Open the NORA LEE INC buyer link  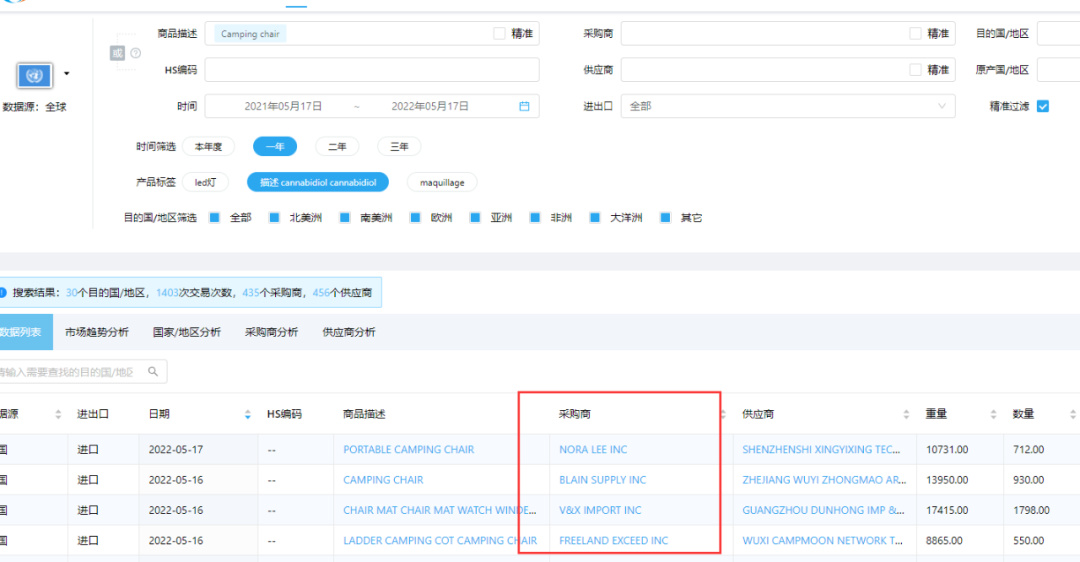(x=593, y=450)
